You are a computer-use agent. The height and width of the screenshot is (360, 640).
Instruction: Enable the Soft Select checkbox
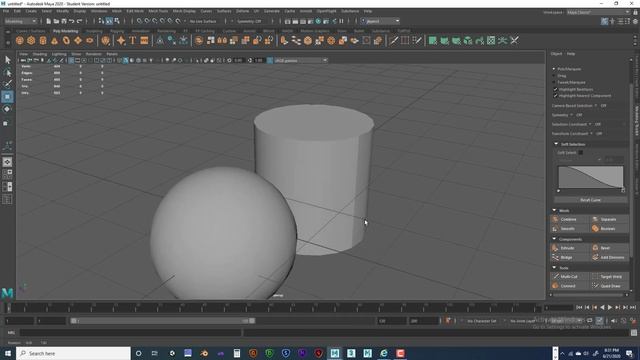[580, 153]
